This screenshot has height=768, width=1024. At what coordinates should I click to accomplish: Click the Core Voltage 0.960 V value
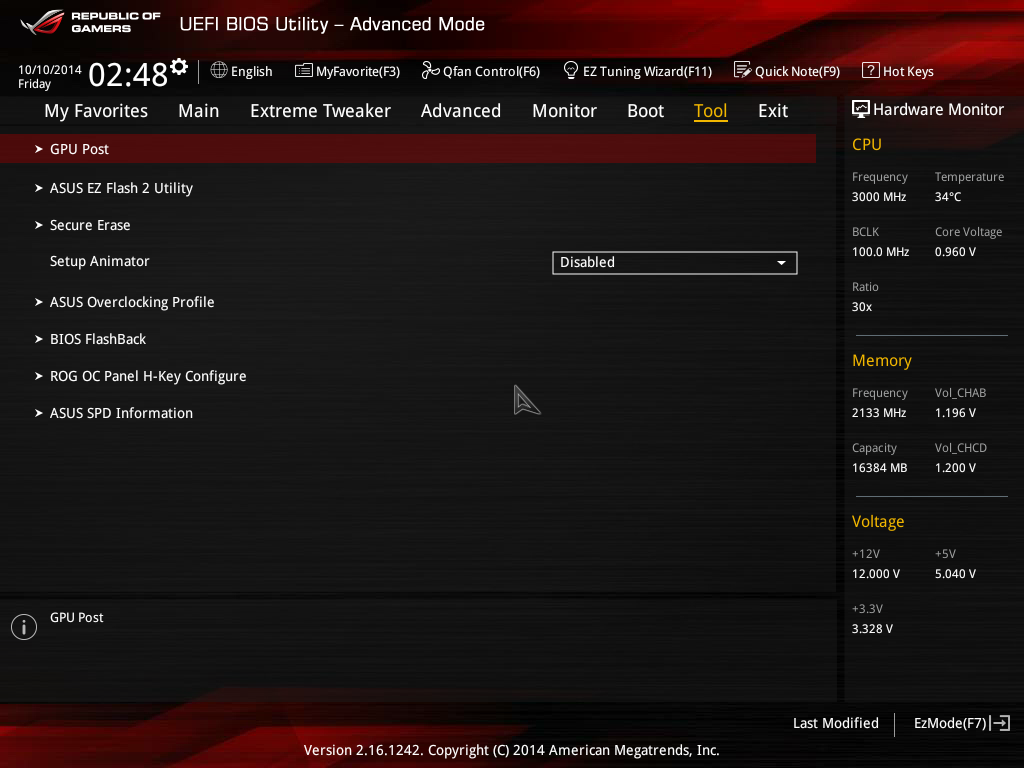coord(955,251)
